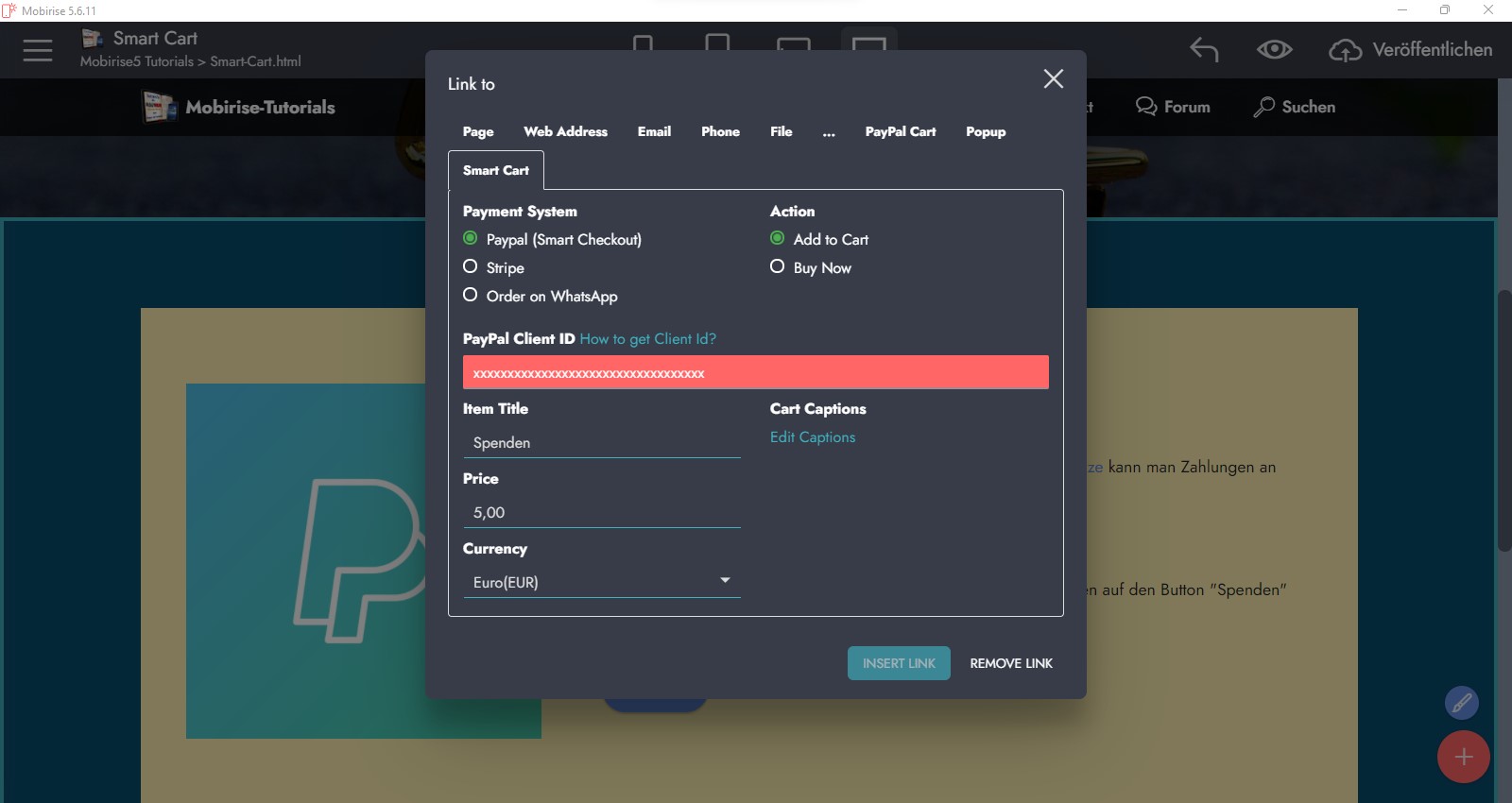1512x803 pixels.
Task: Click the blue pencil edit button
Action: coord(1461,703)
